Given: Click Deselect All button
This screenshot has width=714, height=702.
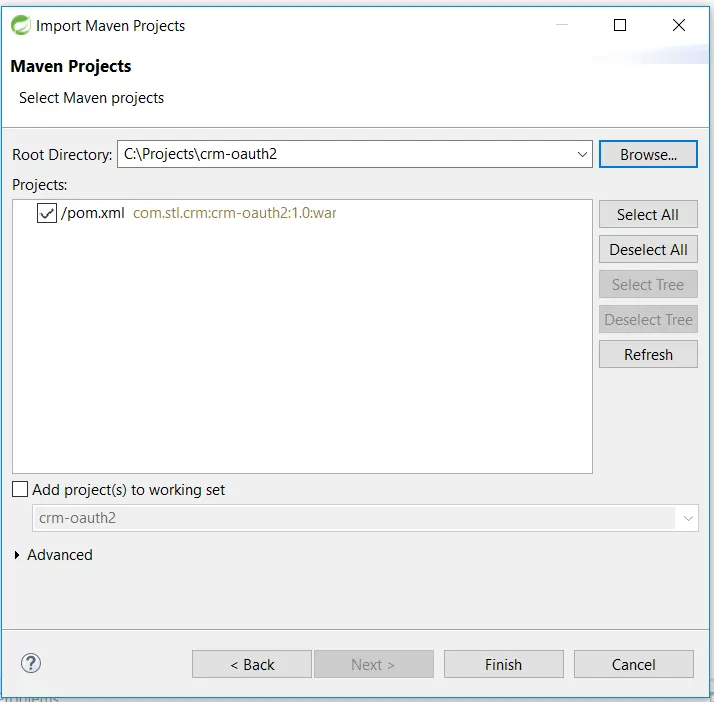Looking at the screenshot, I should (648, 249).
